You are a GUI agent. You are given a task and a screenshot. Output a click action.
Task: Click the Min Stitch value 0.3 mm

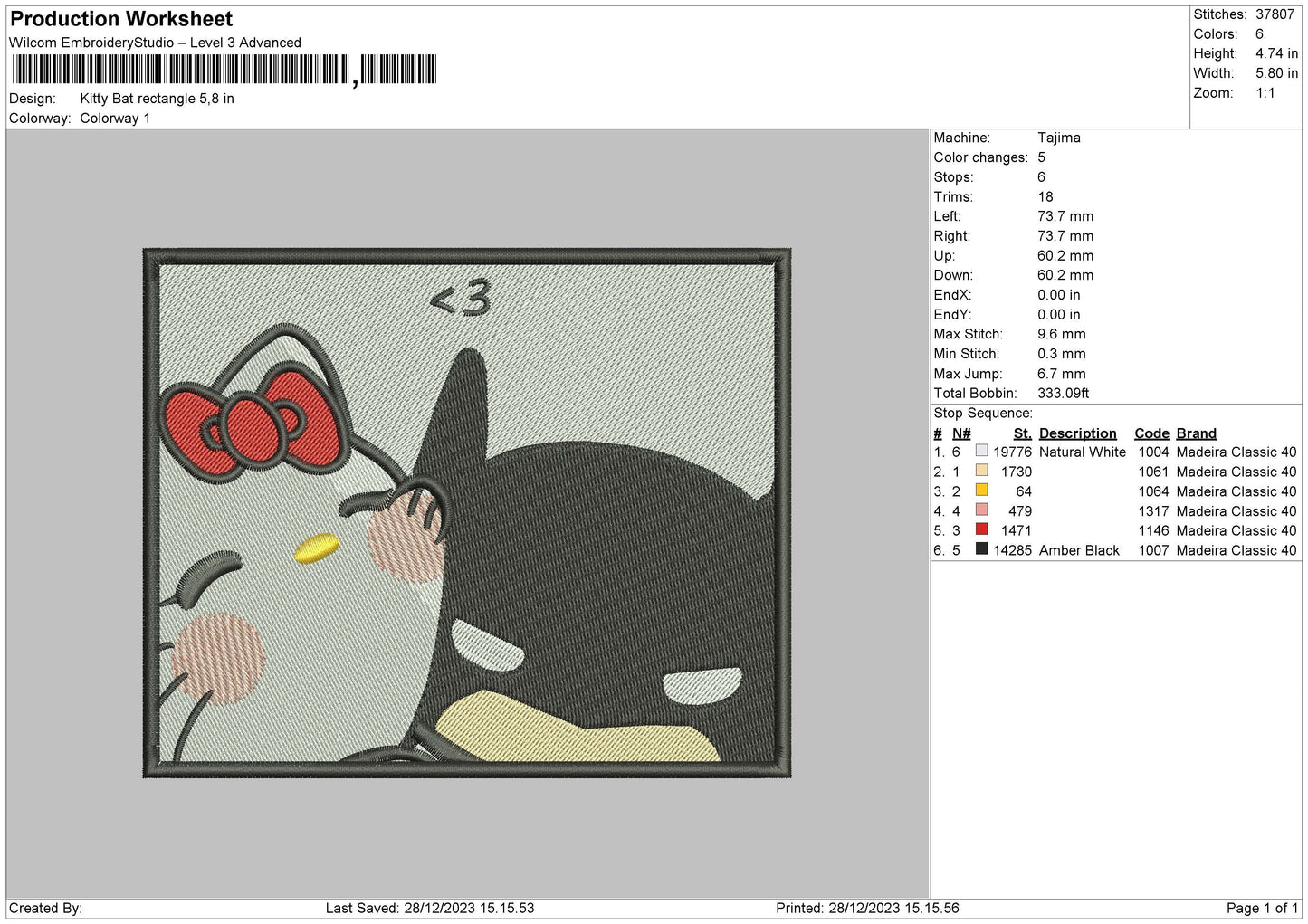[x=1062, y=354]
